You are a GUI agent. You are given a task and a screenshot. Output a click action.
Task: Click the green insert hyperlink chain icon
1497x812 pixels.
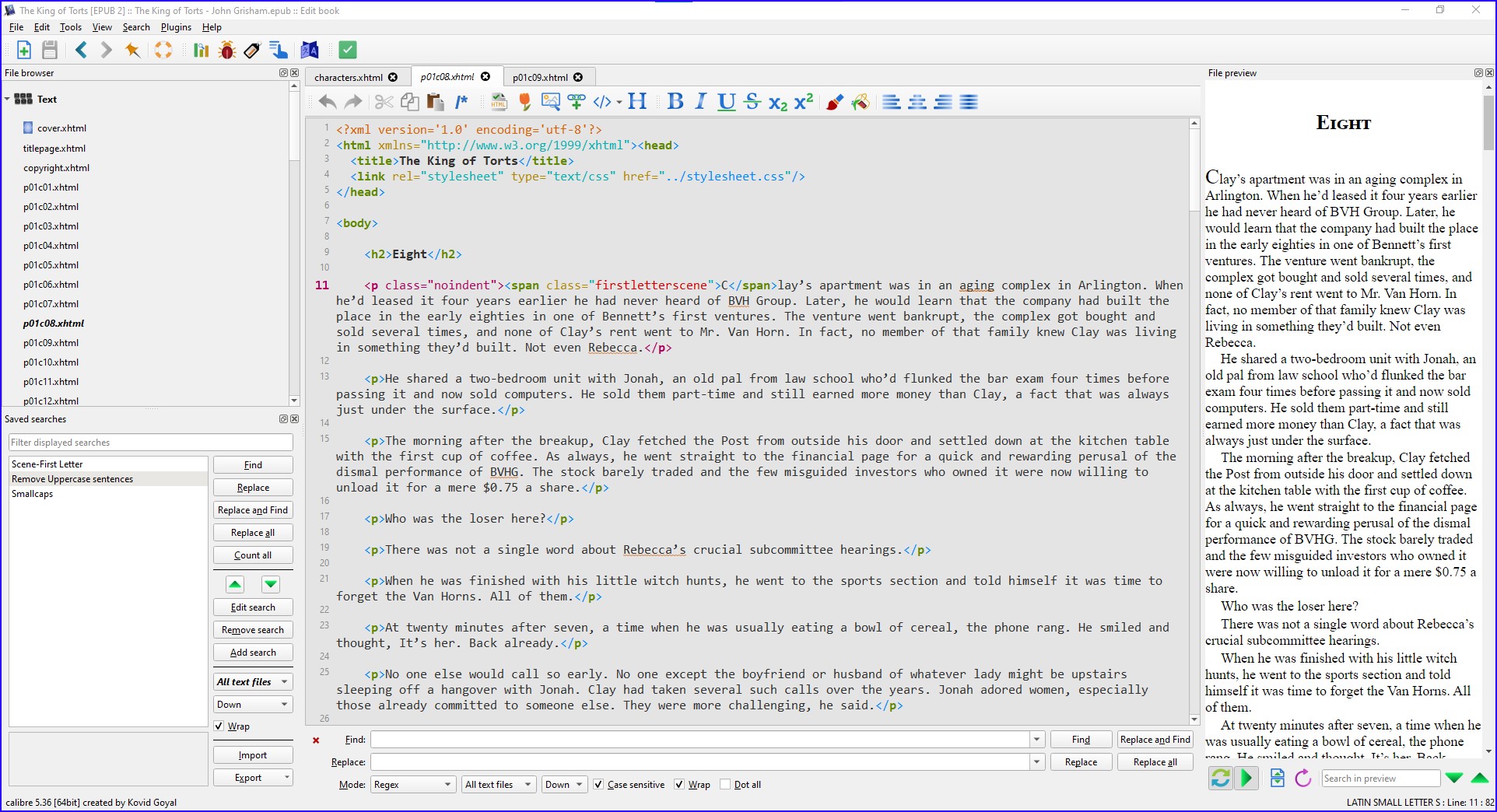pyautogui.click(x=577, y=102)
